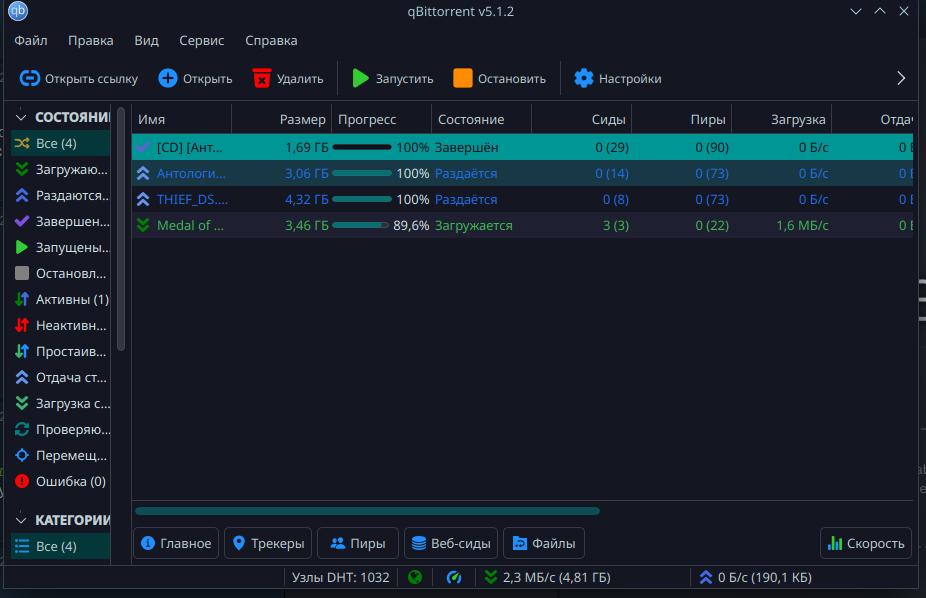926x598 pixels.
Task: Filter by downloading torrents 'Загружаю...'
Action: (x=60, y=169)
